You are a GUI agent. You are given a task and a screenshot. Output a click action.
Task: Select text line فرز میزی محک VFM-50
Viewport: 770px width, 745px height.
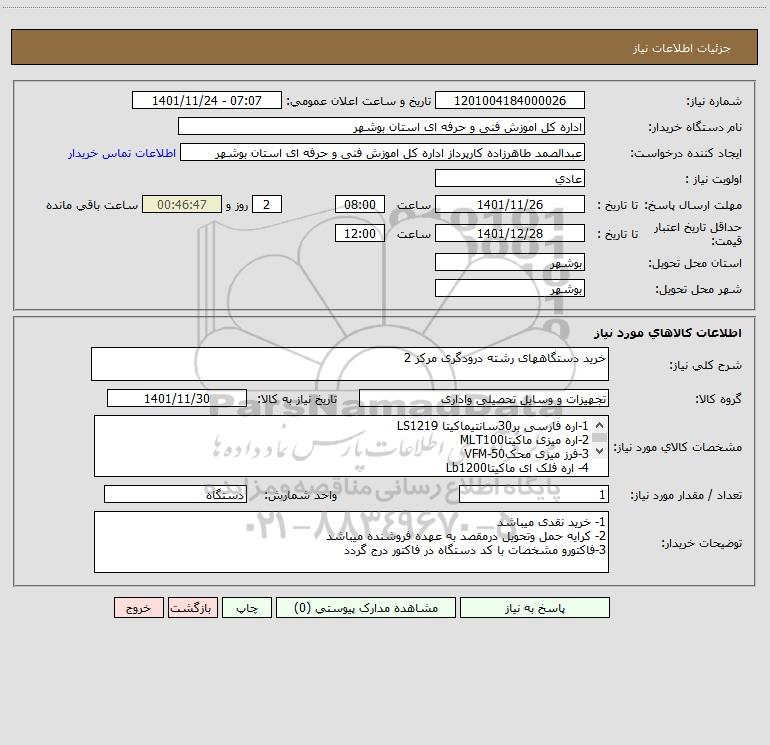[x=526, y=453]
